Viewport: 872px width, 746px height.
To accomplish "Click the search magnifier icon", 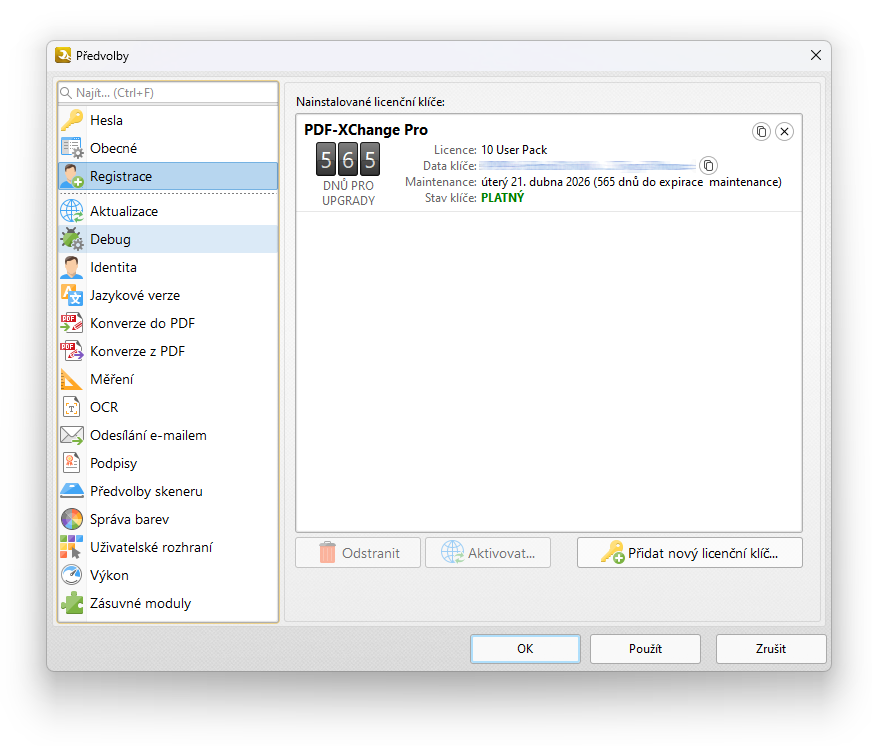I will coord(66,92).
